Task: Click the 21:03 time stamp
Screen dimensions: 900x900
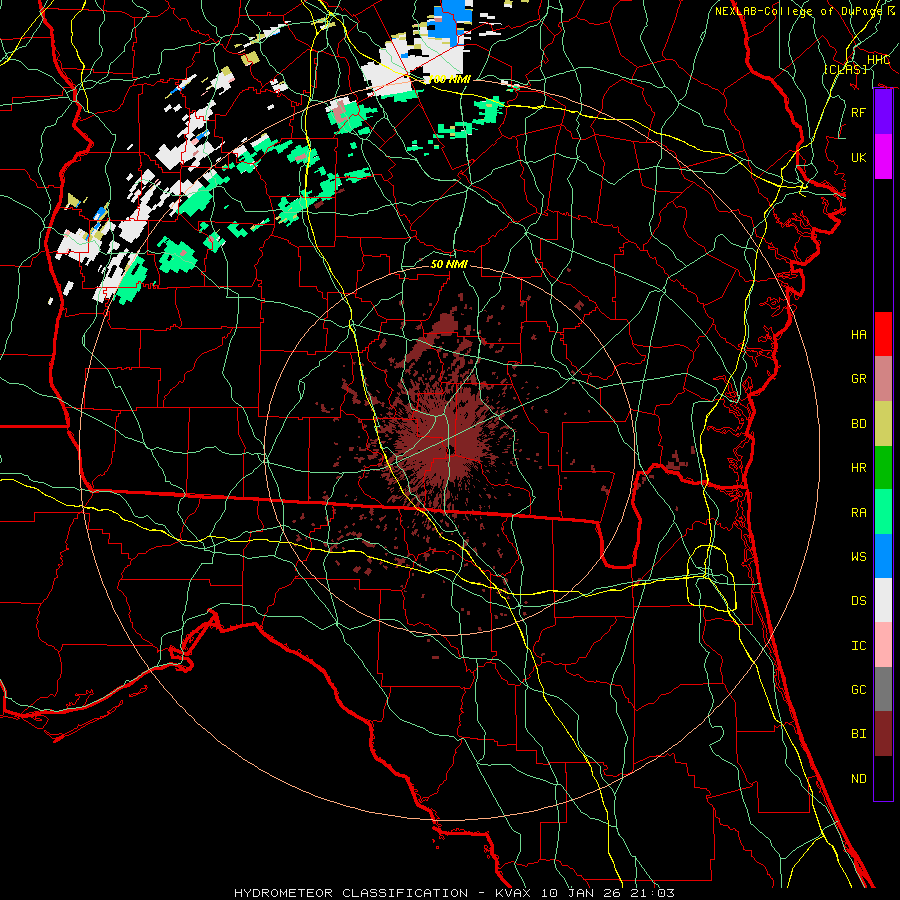Action: tap(654, 893)
